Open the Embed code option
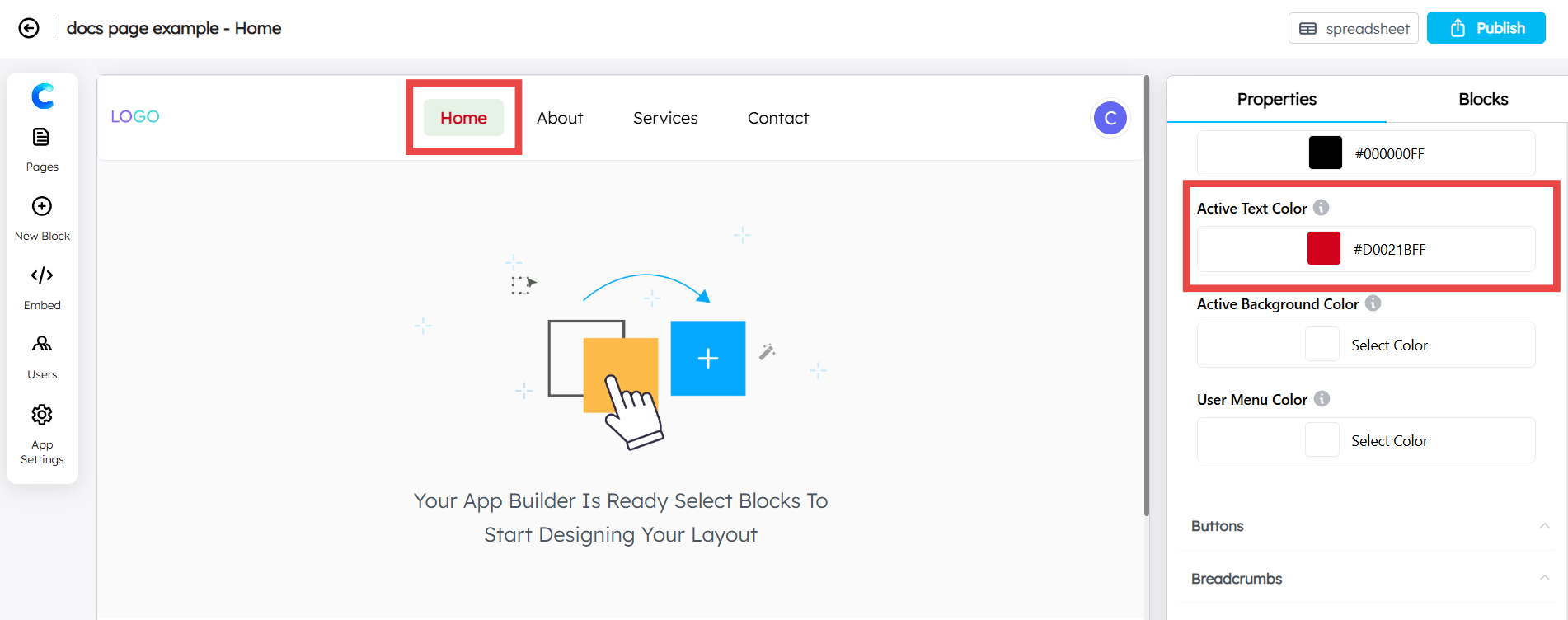The height and width of the screenshot is (620, 1568). click(42, 288)
